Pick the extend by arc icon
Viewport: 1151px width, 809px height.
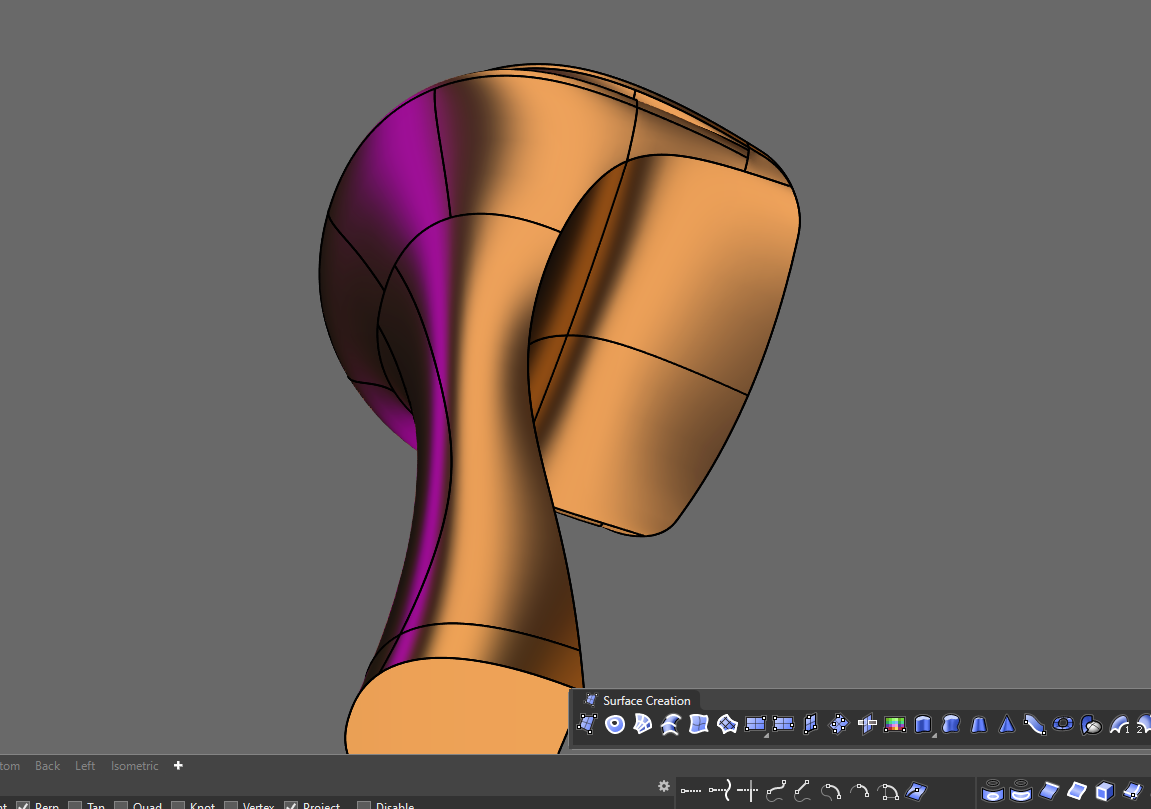tap(831, 791)
